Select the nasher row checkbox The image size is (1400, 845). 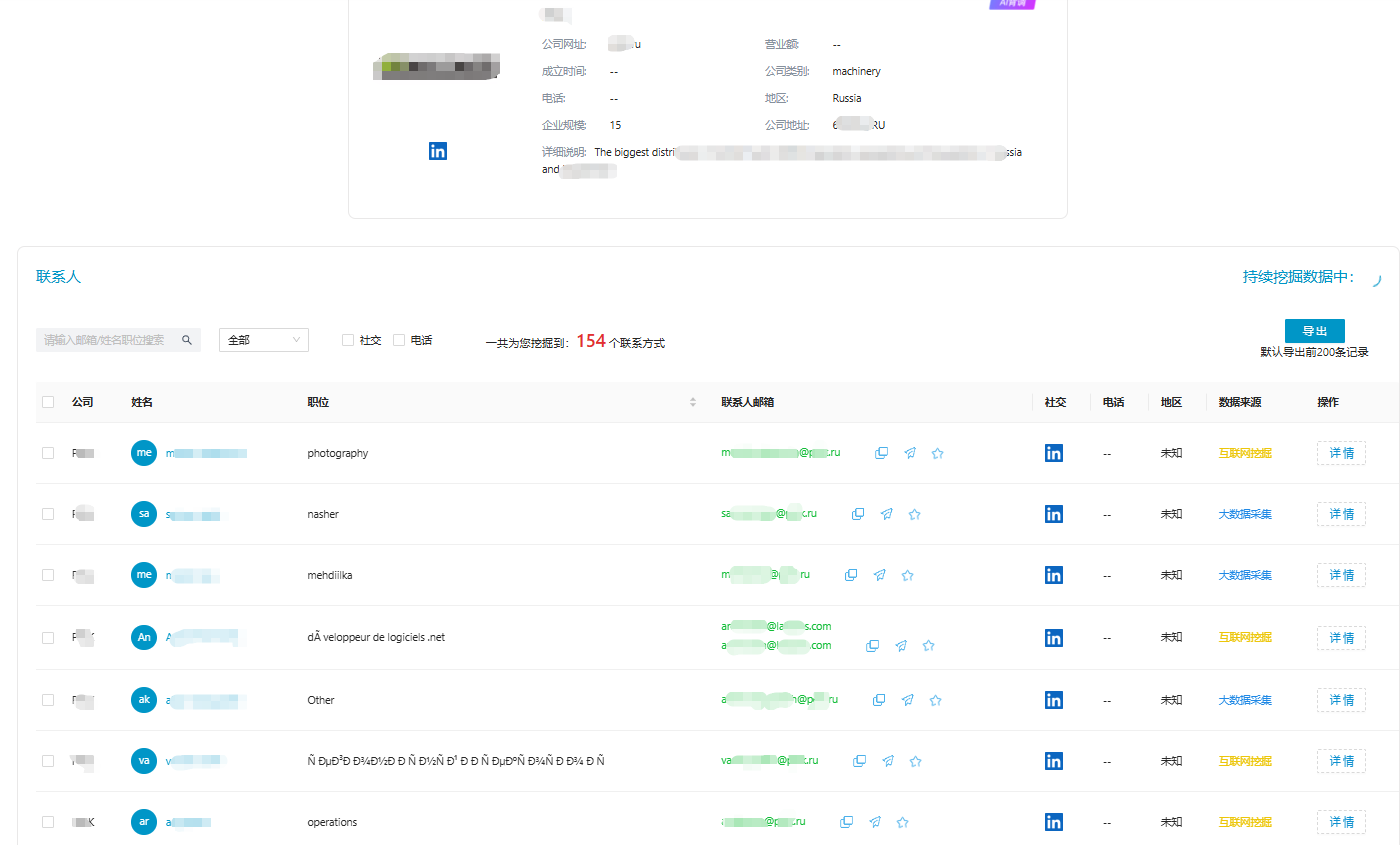[48, 514]
